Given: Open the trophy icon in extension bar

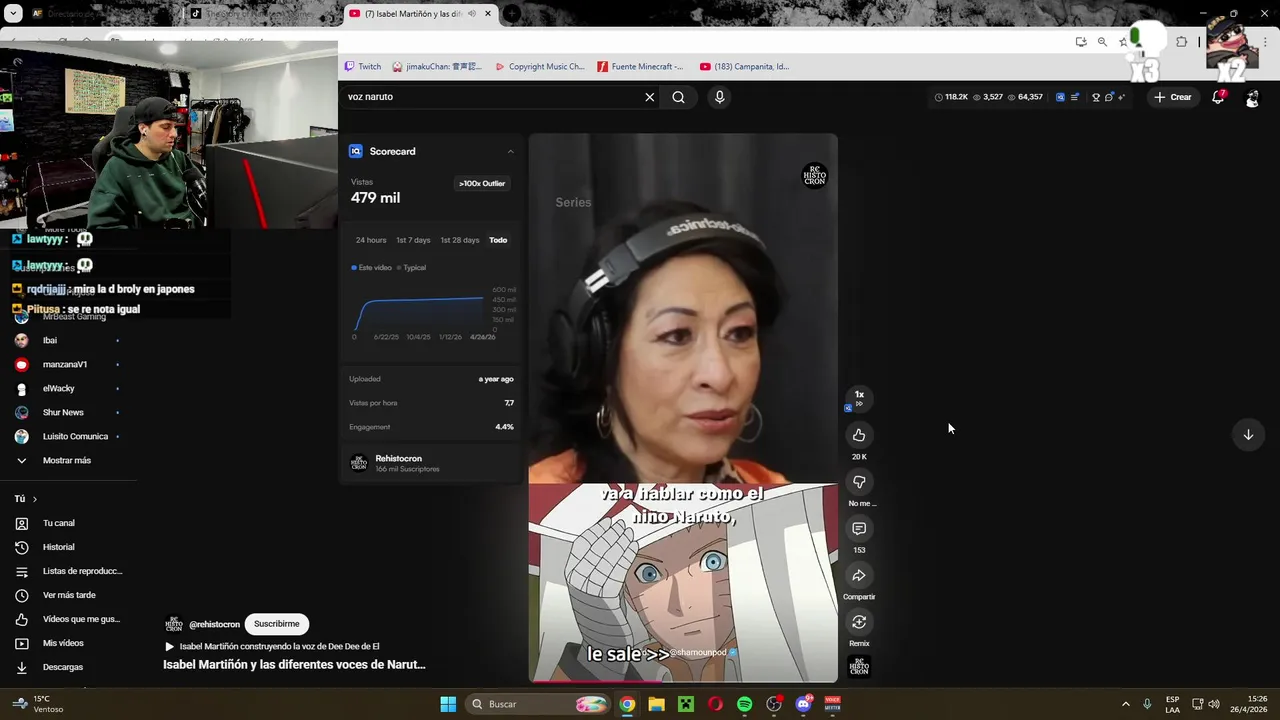Looking at the screenshot, I should (x=1096, y=97).
